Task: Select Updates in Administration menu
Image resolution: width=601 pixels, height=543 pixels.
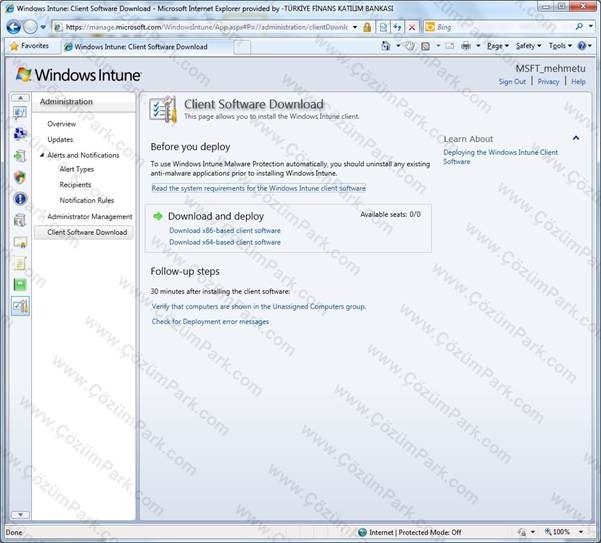Action: click(60, 139)
